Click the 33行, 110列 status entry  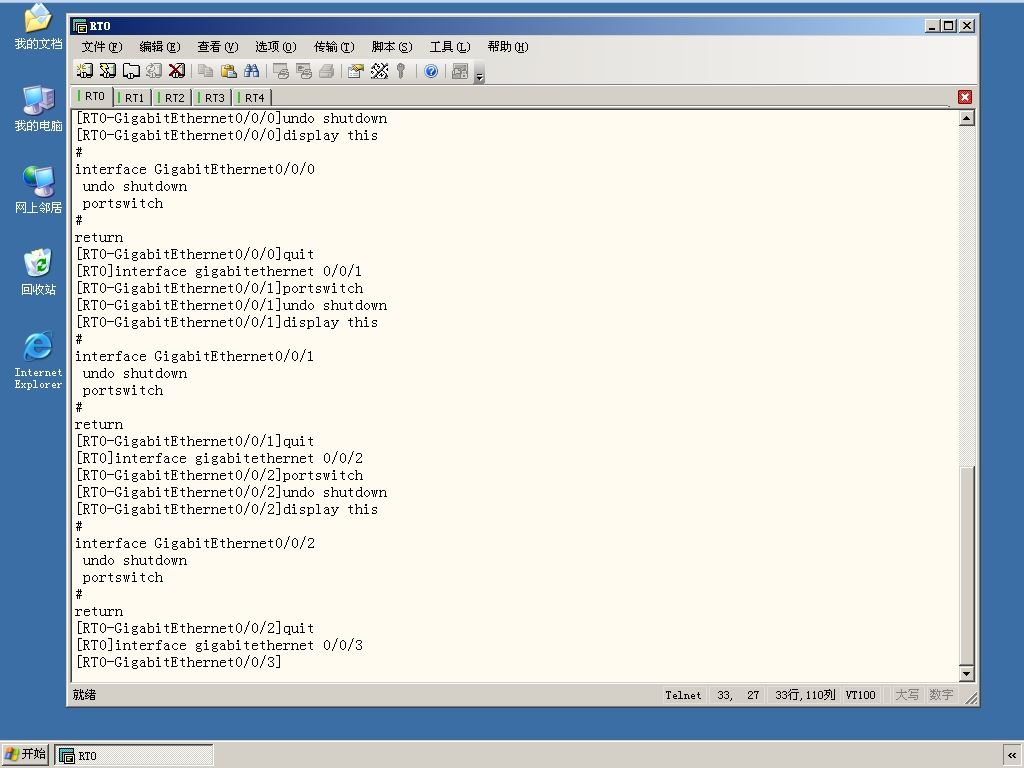click(x=805, y=695)
